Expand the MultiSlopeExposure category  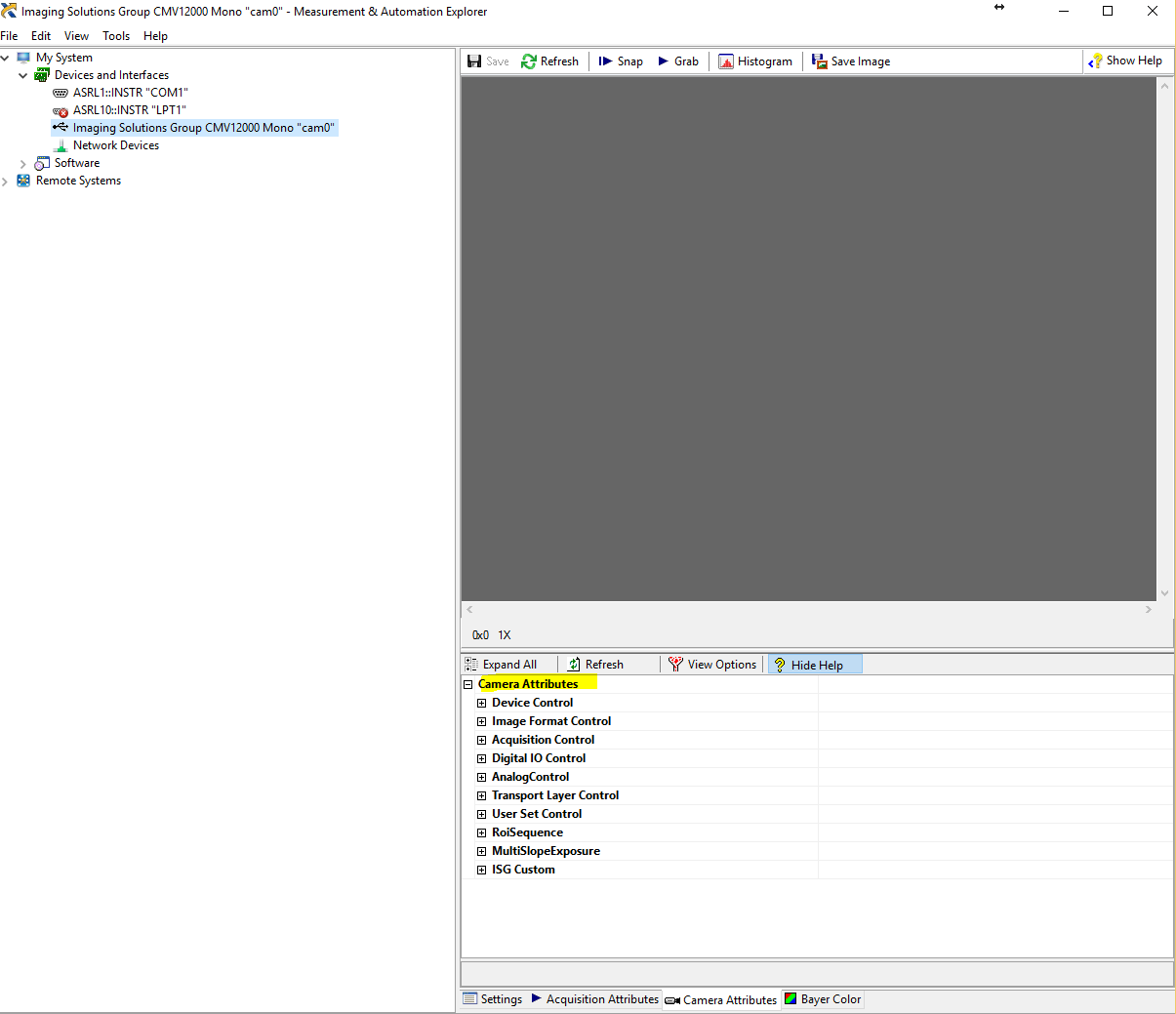pyautogui.click(x=481, y=851)
